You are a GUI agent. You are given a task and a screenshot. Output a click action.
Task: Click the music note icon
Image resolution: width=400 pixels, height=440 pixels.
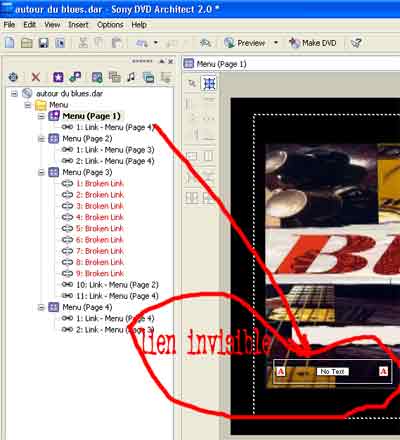click(x=131, y=77)
